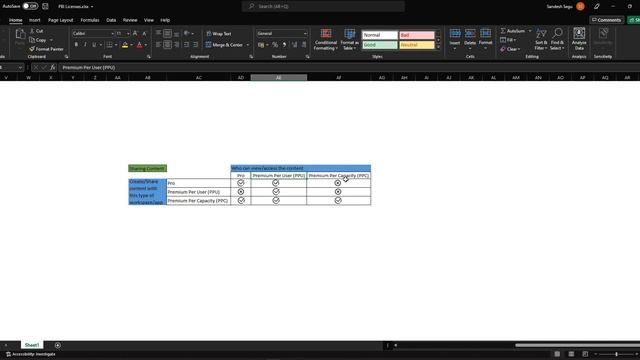
Task: Expand the Merge & Center dropdown arrow
Action: (x=247, y=45)
